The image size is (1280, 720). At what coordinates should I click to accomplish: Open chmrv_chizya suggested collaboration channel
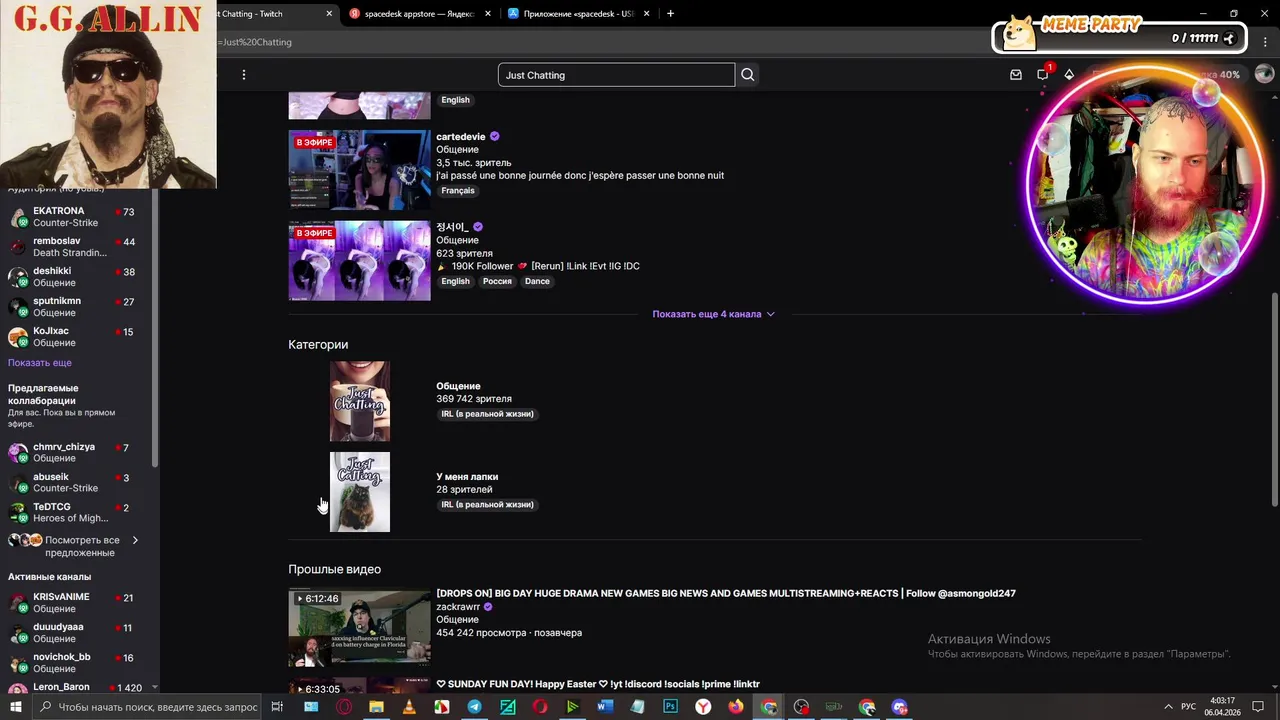[x=78, y=453]
